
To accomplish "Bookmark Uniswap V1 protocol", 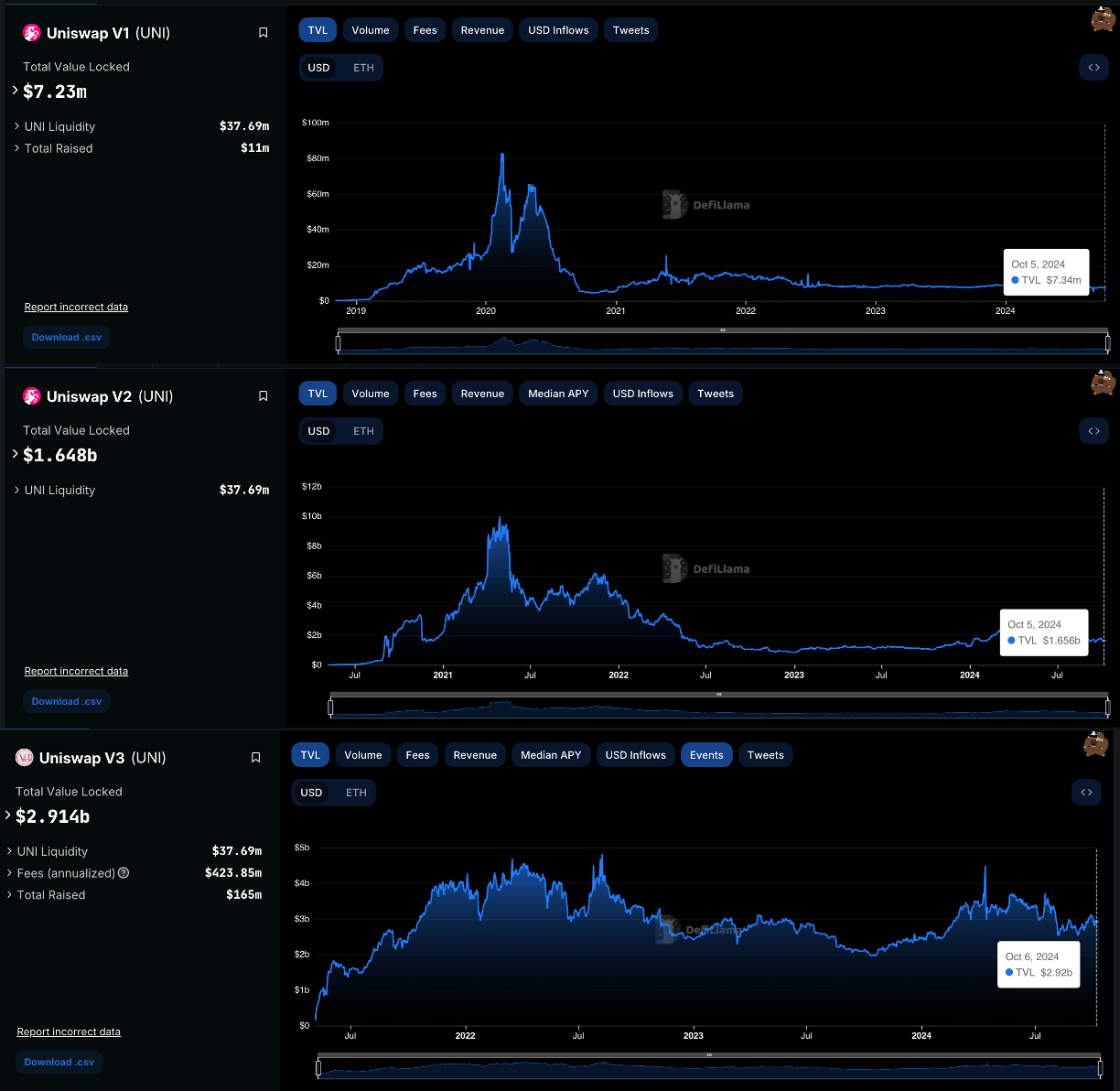I will [263, 33].
